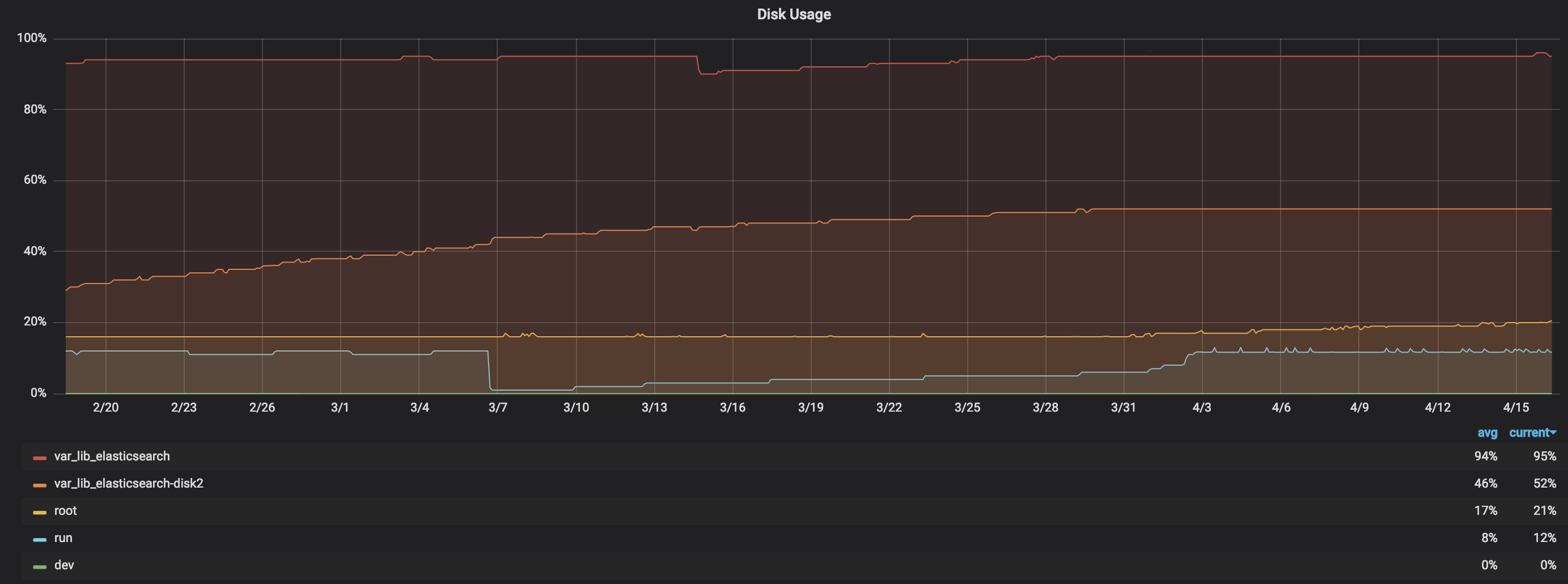This screenshot has height=584, width=1568.
Task: Select the 8% avg value for run
Action: pyautogui.click(x=1489, y=538)
